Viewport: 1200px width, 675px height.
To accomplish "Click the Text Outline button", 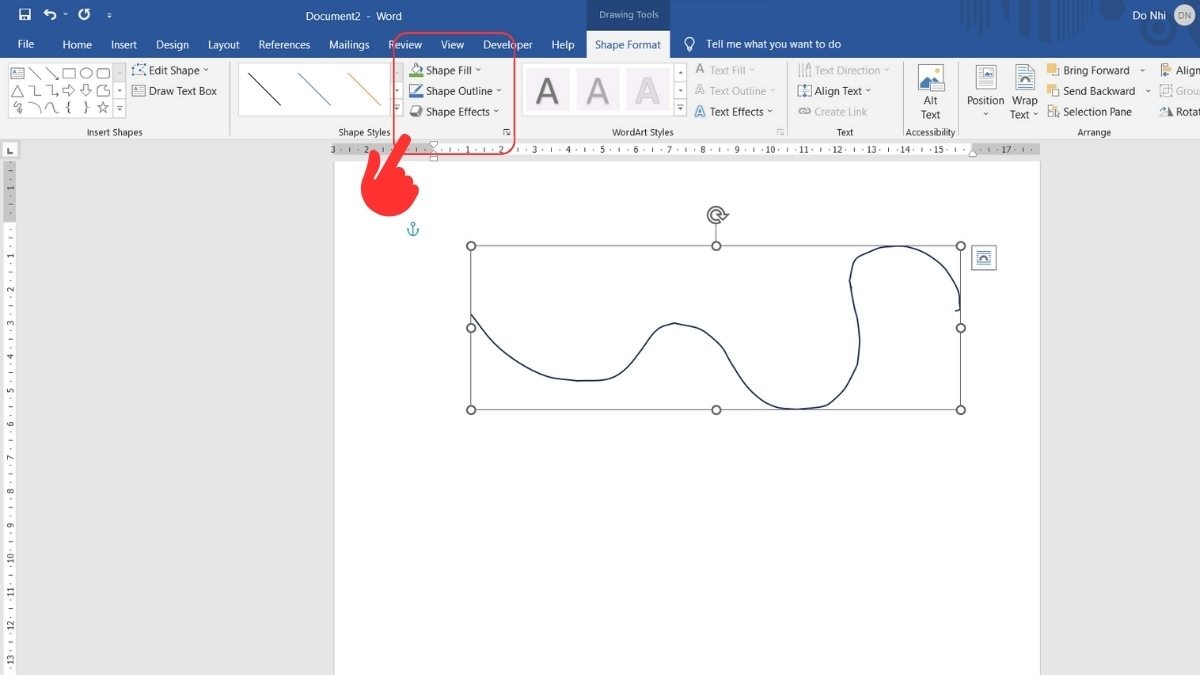I will [735, 91].
